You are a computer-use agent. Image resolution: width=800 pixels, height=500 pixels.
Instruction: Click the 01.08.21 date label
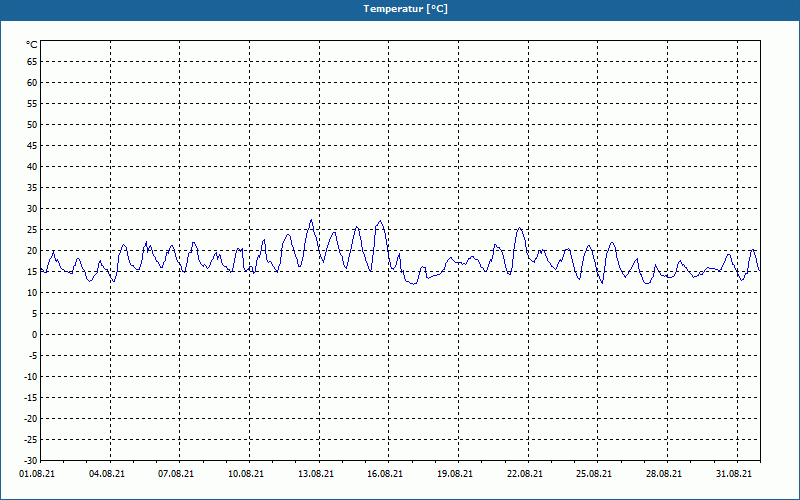tap(37, 474)
